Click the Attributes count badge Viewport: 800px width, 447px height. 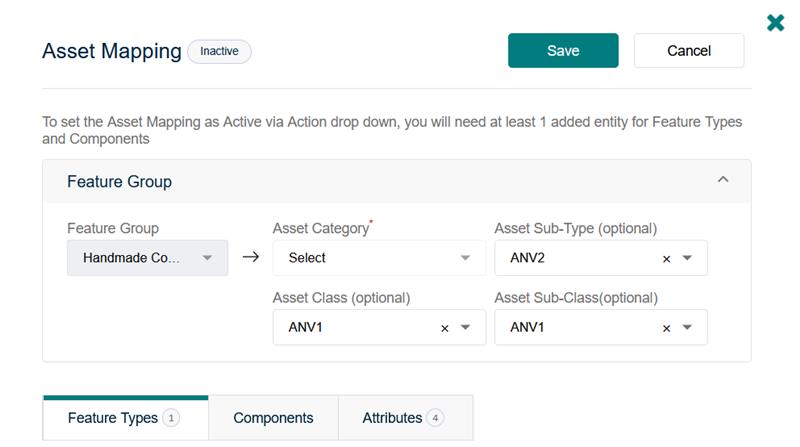pos(434,418)
